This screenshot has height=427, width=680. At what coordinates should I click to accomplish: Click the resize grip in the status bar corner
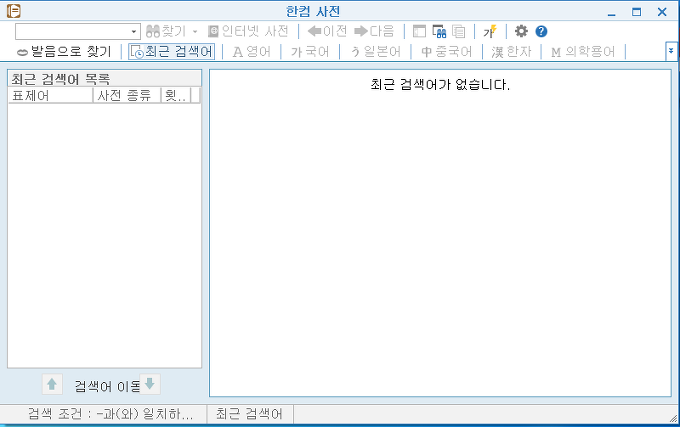coord(673,418)
